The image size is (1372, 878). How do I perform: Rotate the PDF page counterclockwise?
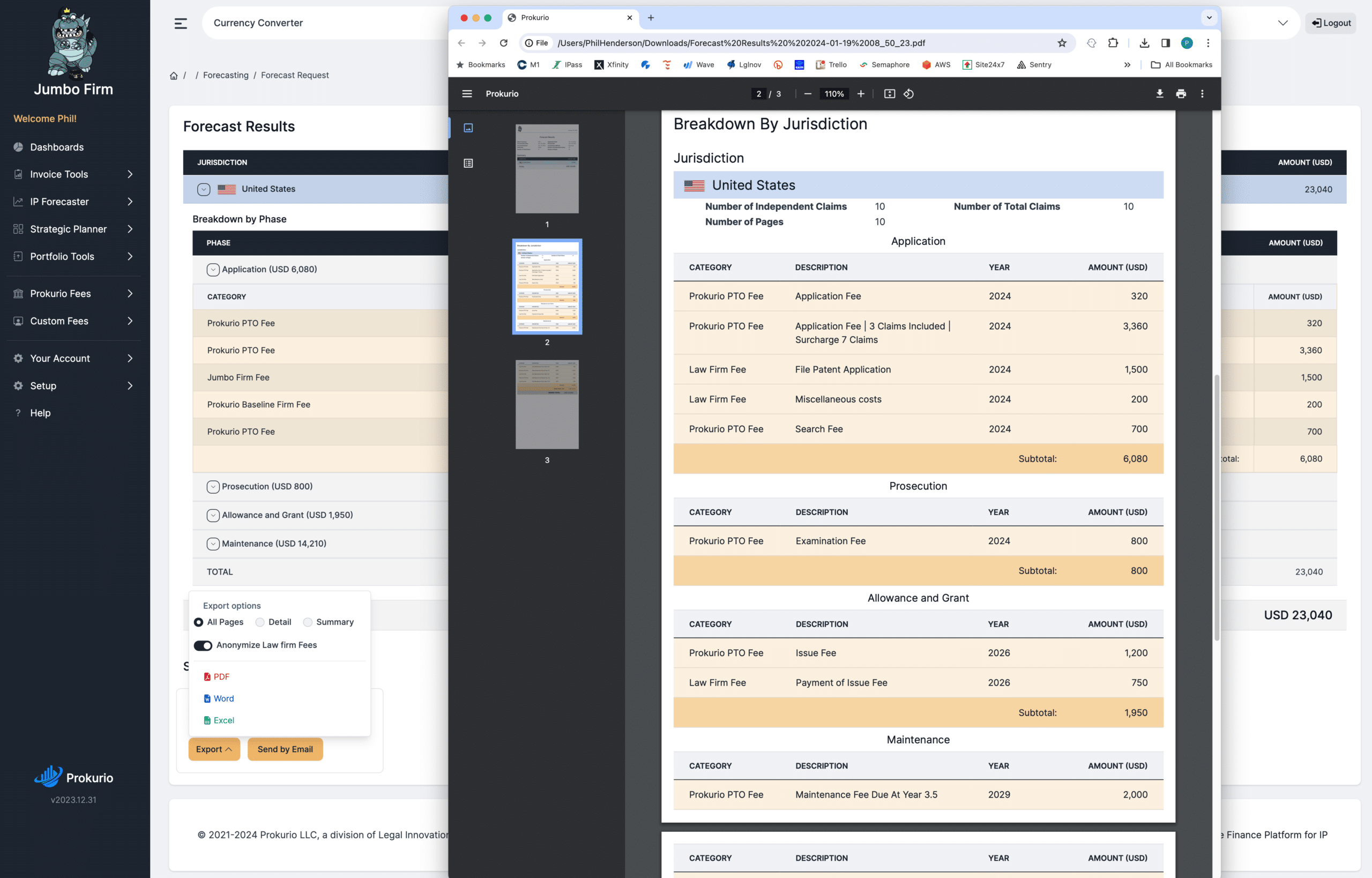coord(908,93)
